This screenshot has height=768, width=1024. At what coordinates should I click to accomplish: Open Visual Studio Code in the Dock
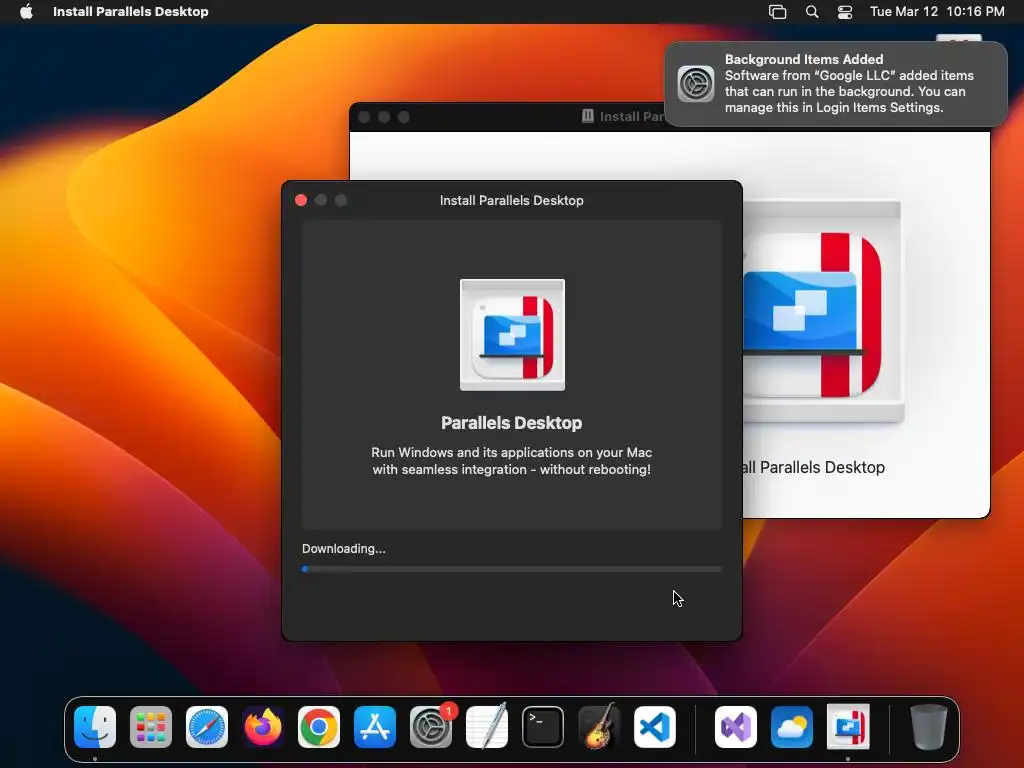pyautogui.click(x=655, y=727)
